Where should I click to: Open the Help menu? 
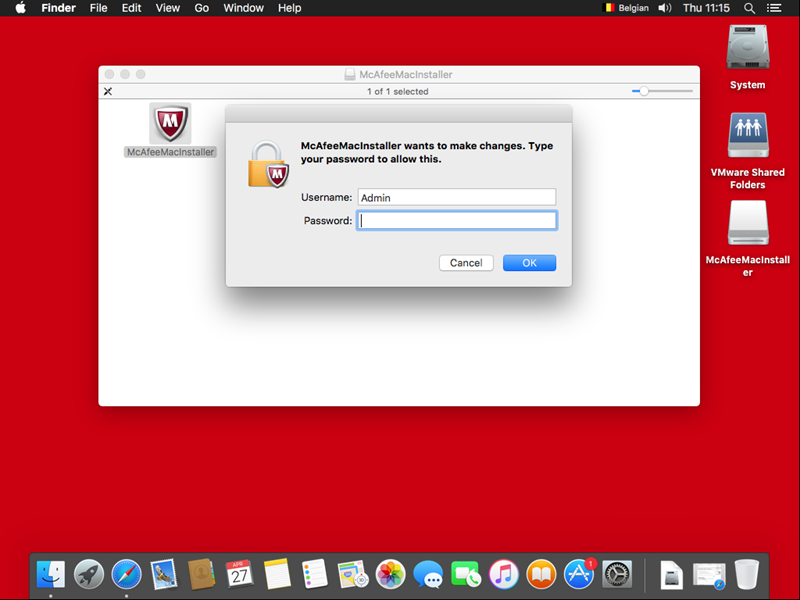coord(289,8)
